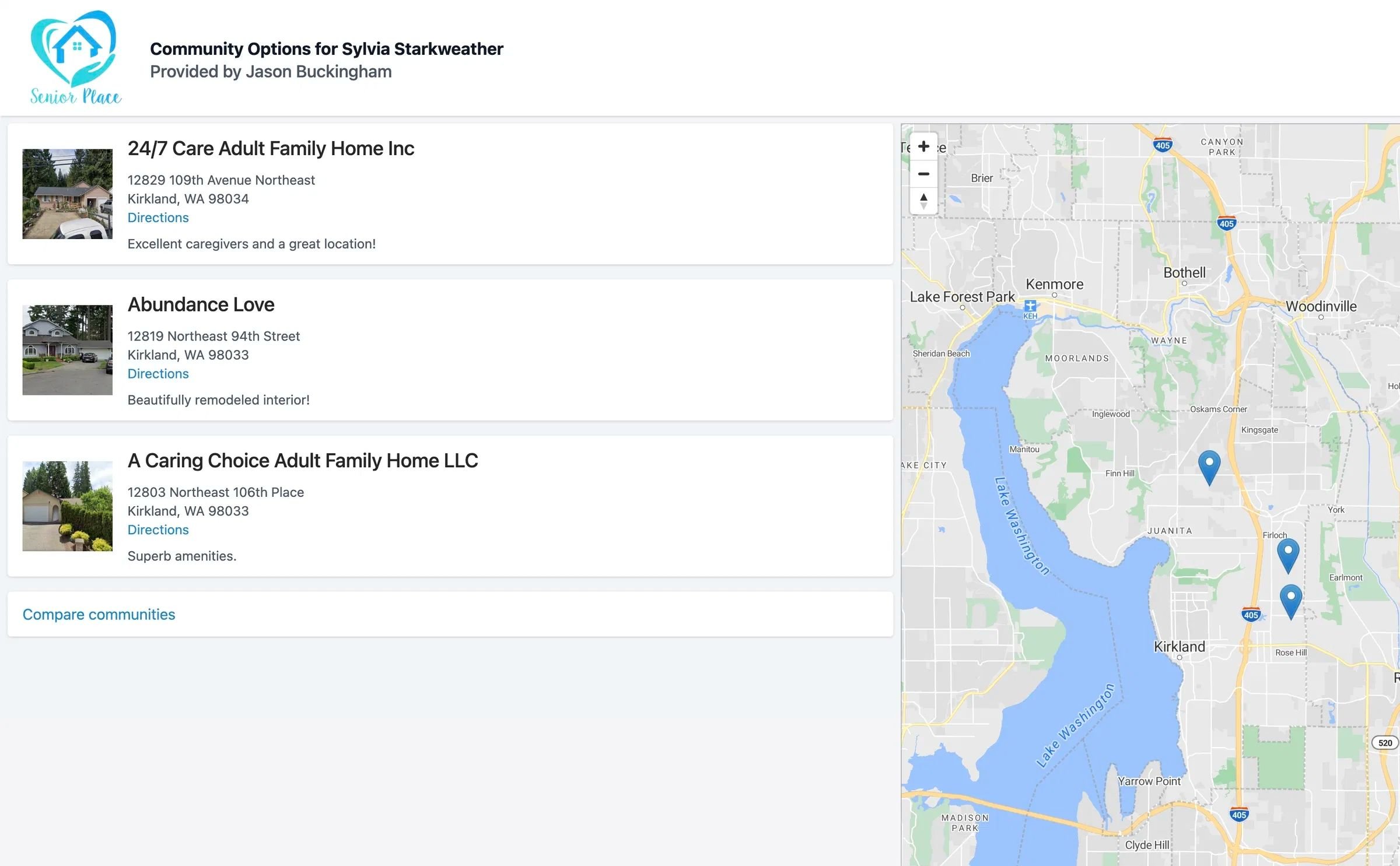
Task: Open Directions for A Caring Choice home
Action: click(158, 530)
